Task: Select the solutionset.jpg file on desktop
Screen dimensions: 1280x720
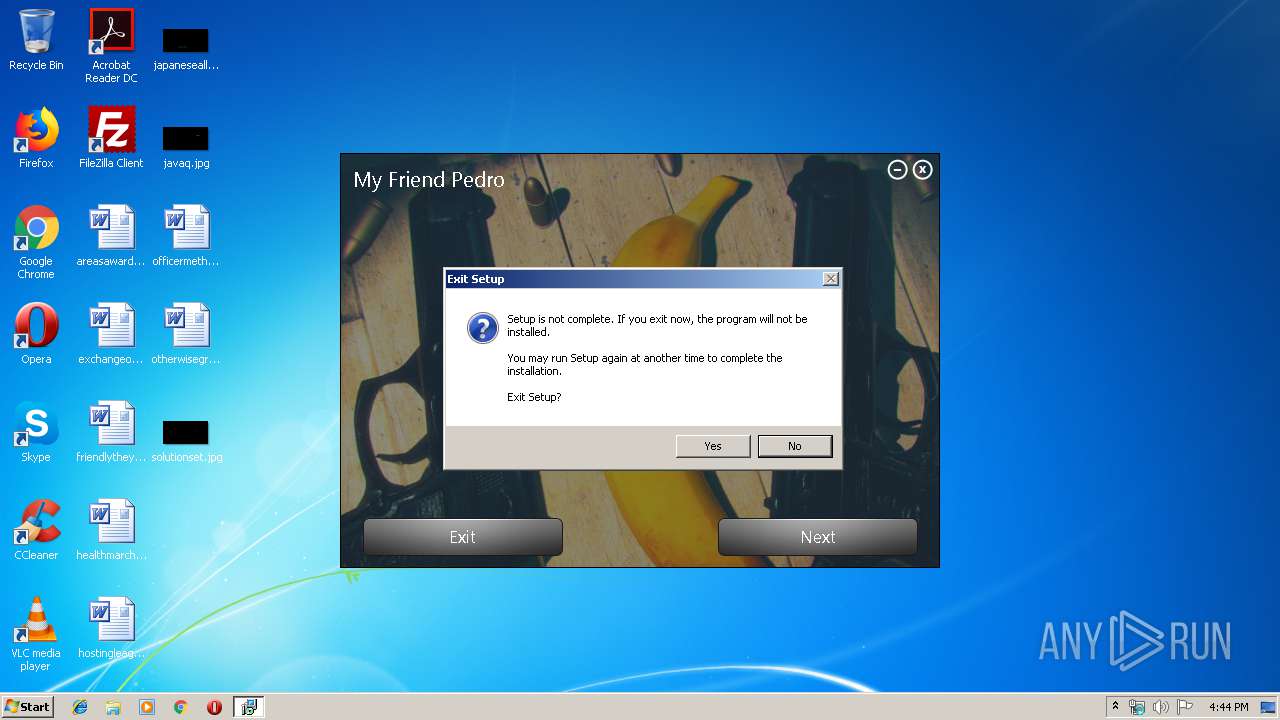Action: tap(186, 440)
